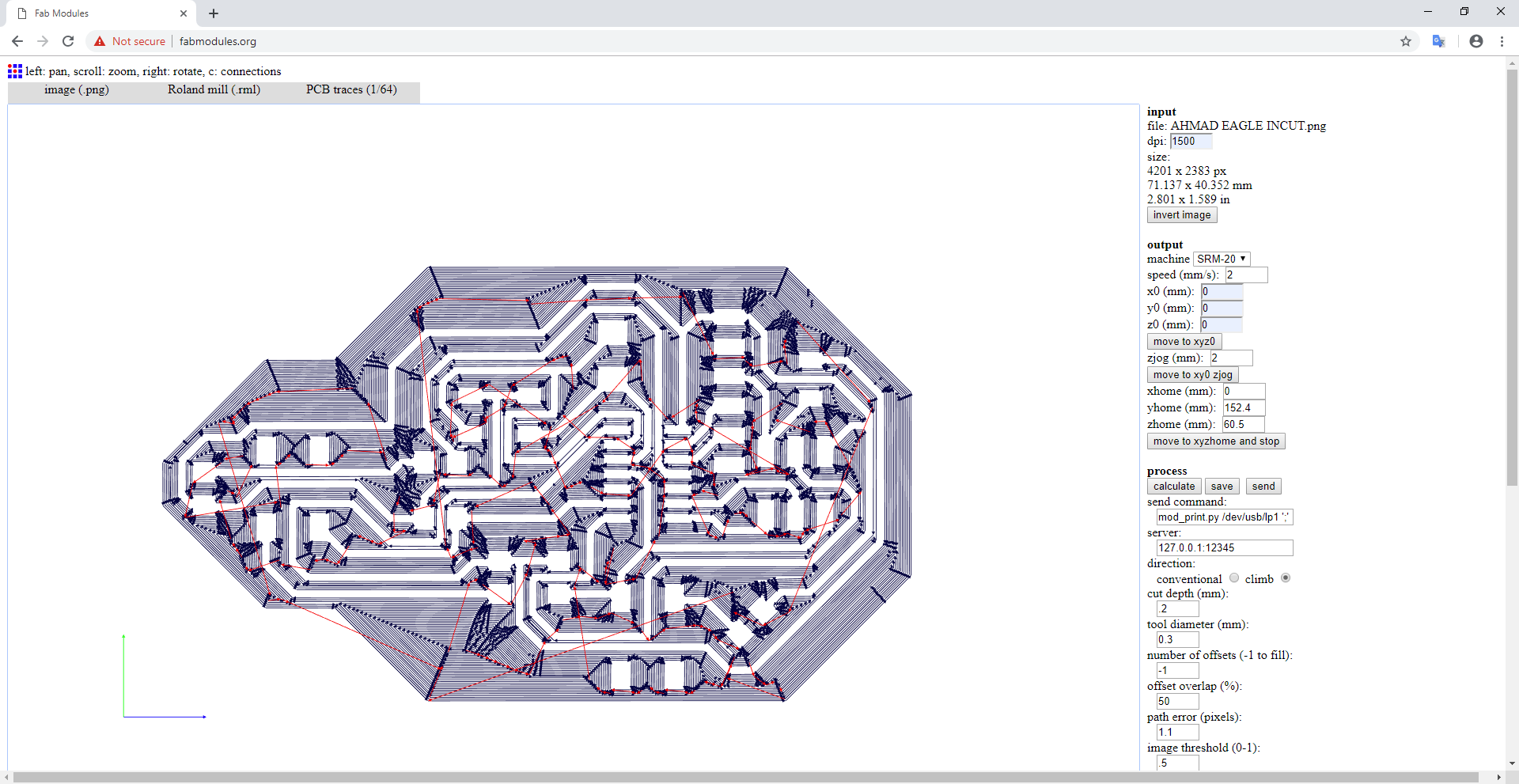The image size is (1519, 784).
Task: Click the offset overlap (%) field
Action: 1177,702
